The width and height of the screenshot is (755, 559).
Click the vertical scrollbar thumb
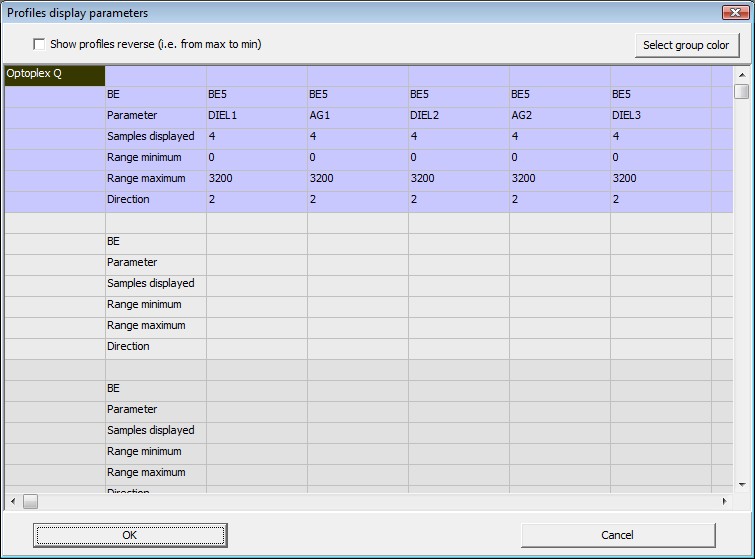tap(741, 92)
